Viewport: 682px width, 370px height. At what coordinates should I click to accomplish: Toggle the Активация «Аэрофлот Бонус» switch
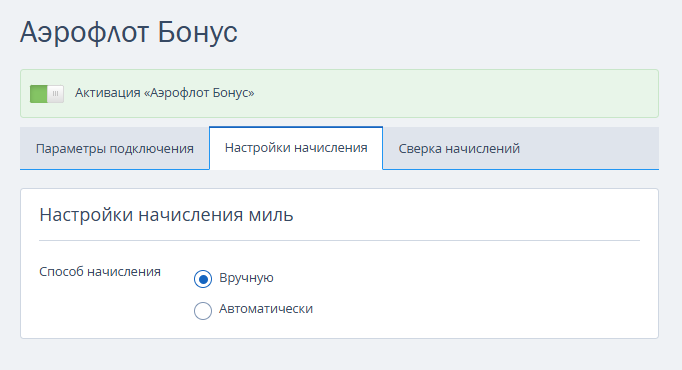tap(47, 93)
